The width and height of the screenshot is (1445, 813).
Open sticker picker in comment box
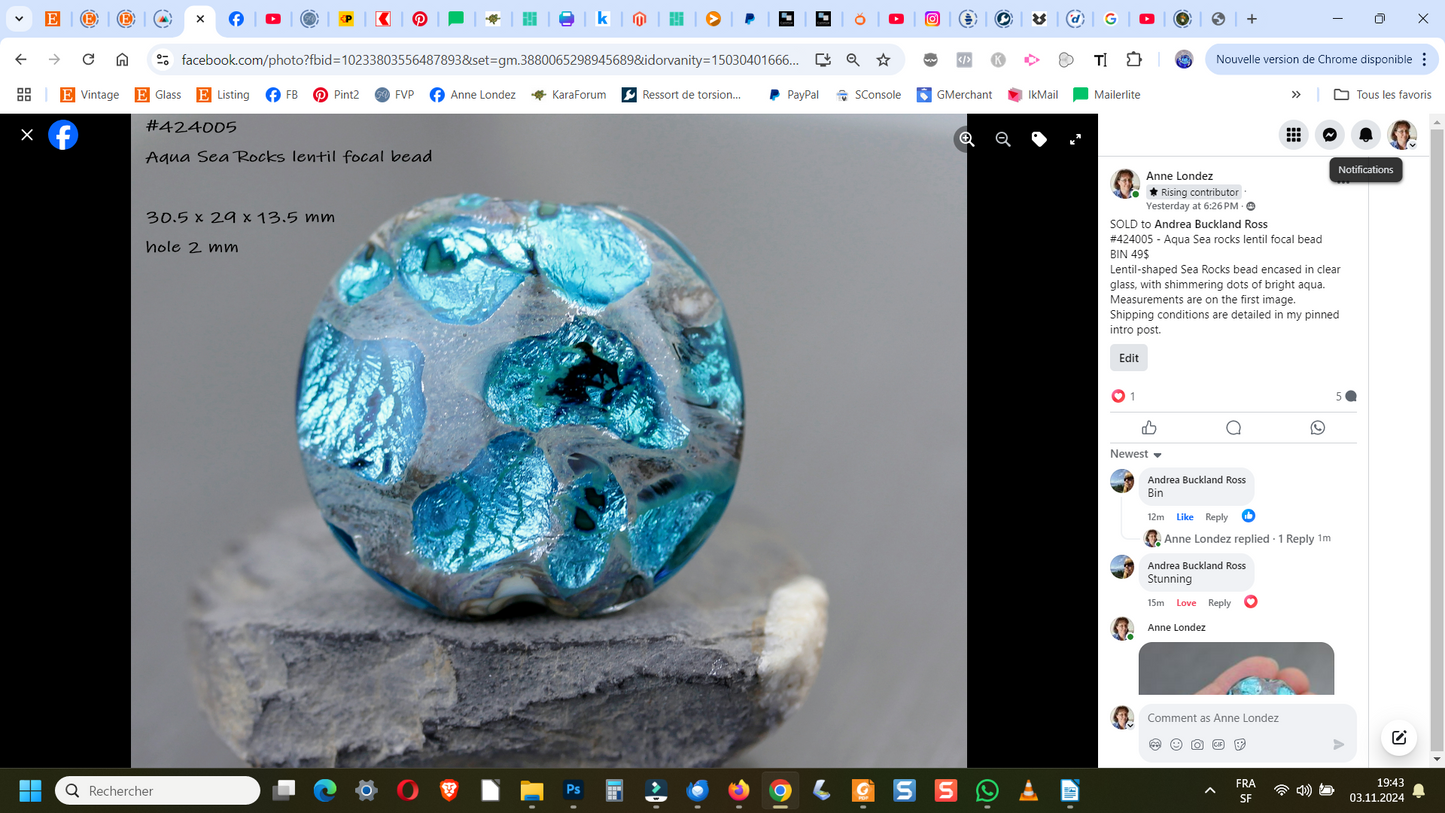(1240, 745)
